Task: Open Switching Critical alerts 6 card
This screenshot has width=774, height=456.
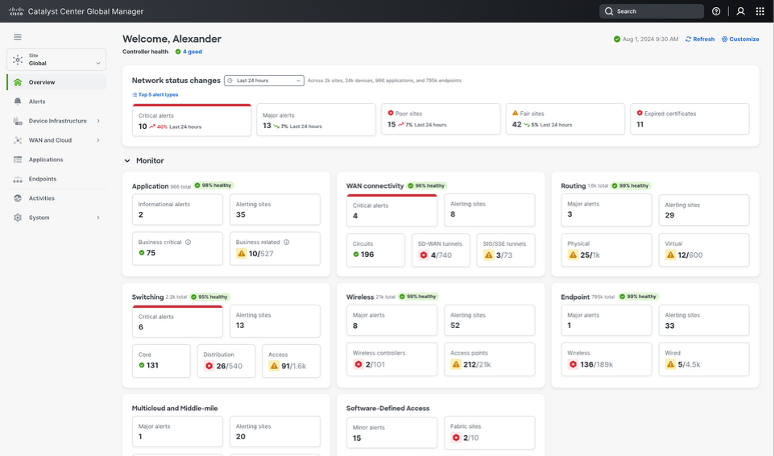Action: coord(177,321)
